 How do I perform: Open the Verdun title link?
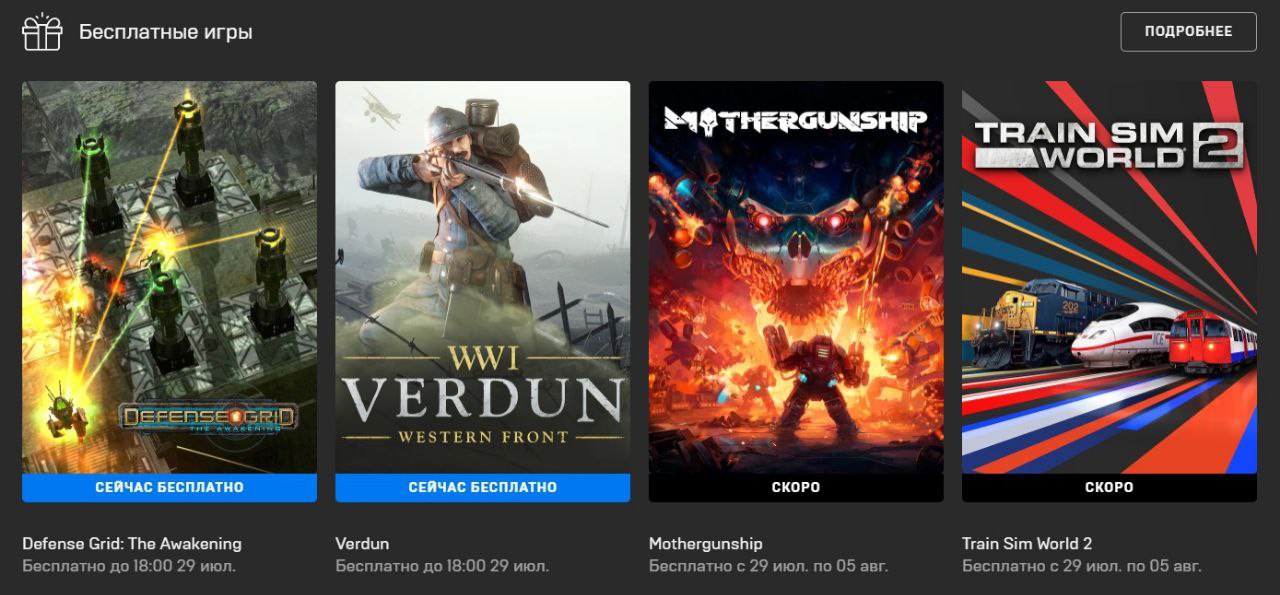(x=362, y=544)
